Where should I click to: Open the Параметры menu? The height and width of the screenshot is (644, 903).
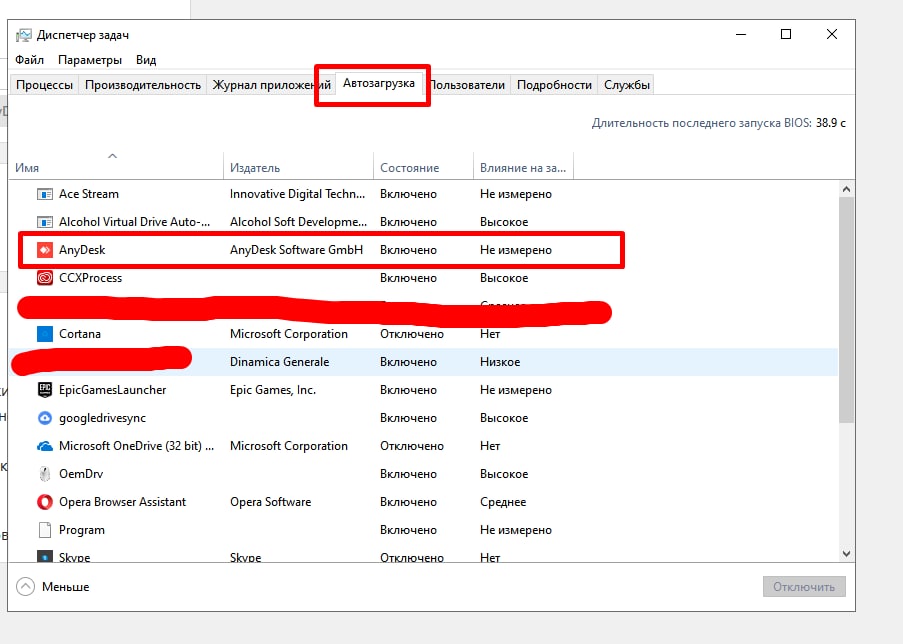[x=90, y=60]
